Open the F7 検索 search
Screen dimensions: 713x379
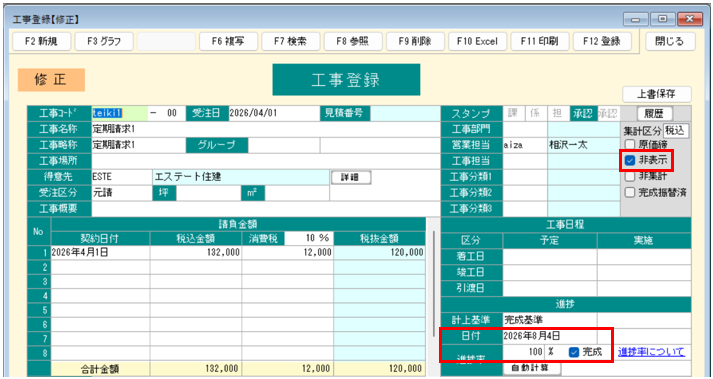291,41
